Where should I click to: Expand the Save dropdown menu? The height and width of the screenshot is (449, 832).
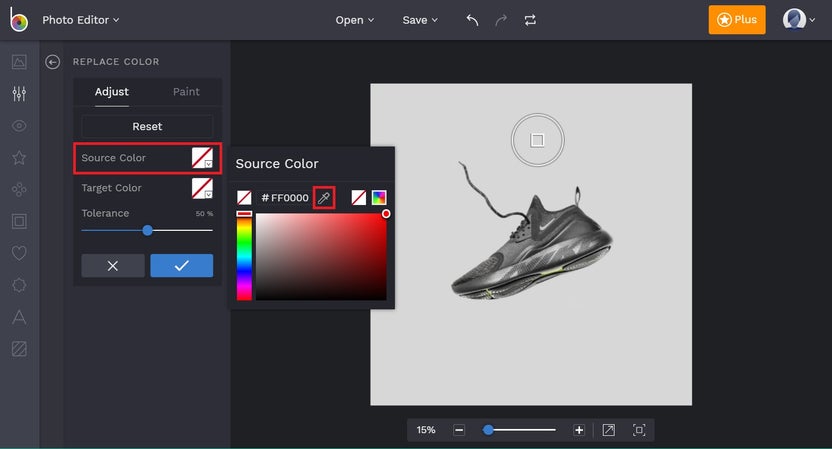tap(420, 20)
